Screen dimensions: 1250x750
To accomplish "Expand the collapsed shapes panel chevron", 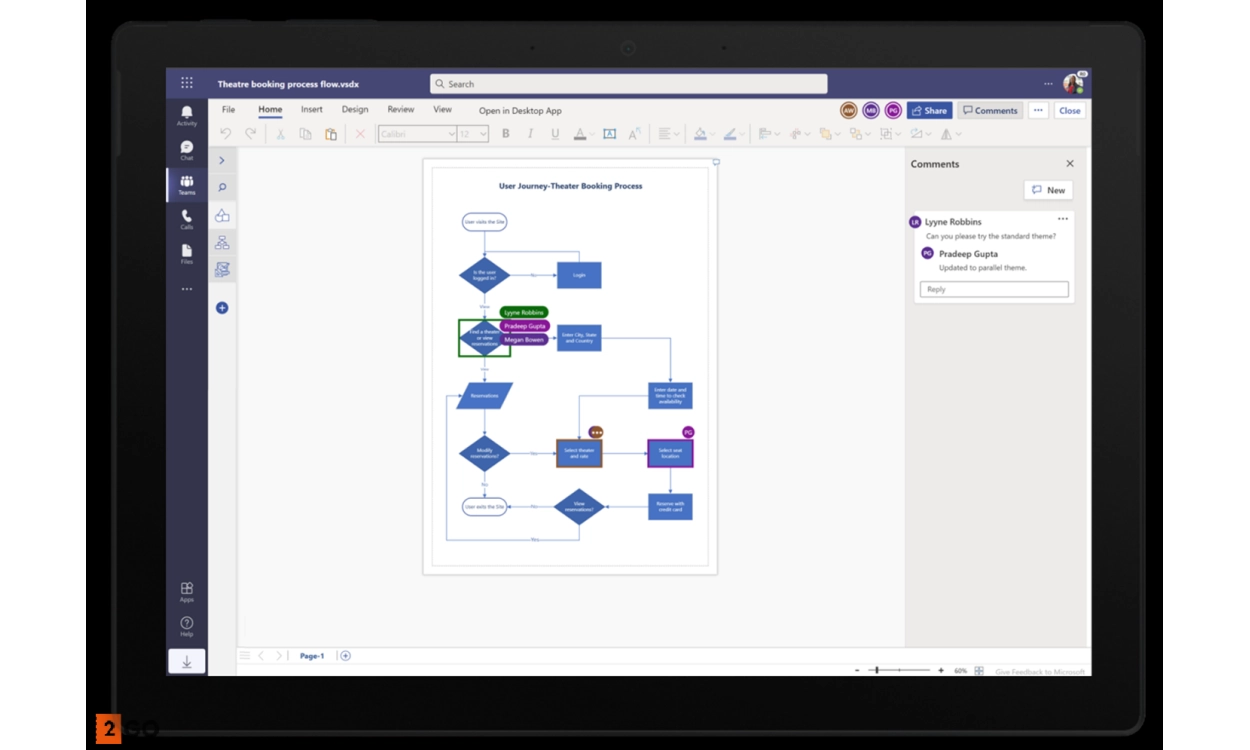I will pyautogui.click(x=222, y=160).
